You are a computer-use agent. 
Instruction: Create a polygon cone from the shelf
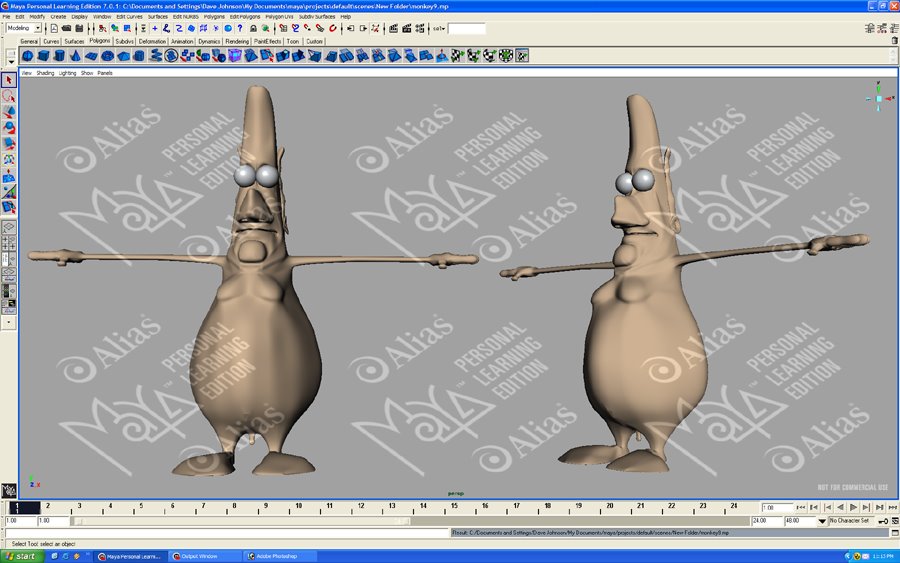(75, 56)
